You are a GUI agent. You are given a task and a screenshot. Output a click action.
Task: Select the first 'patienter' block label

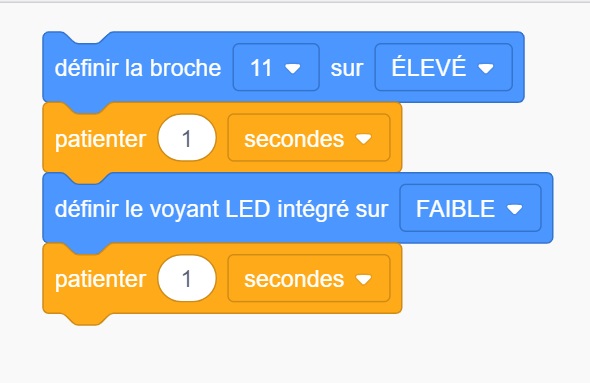(x=100, y=139)
